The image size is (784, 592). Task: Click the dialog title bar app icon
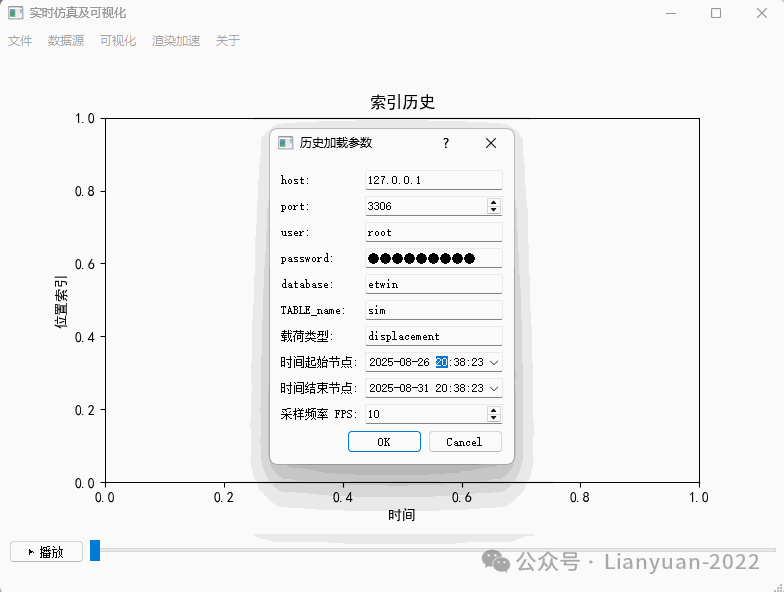(x=285, y=143)
